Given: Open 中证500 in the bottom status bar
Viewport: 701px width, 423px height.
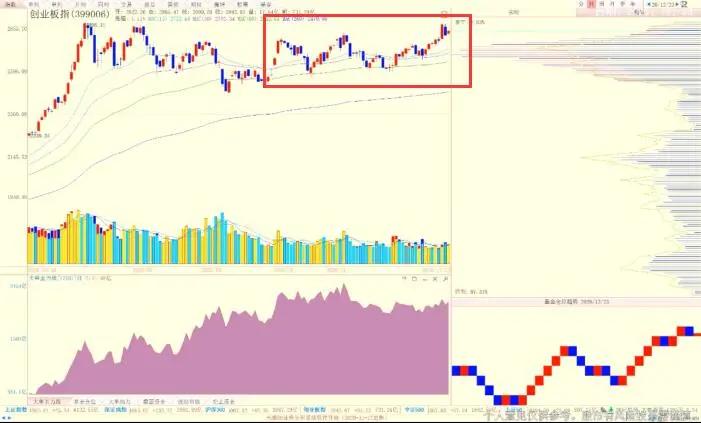Looking at the screenshot, I should point(414,410).
